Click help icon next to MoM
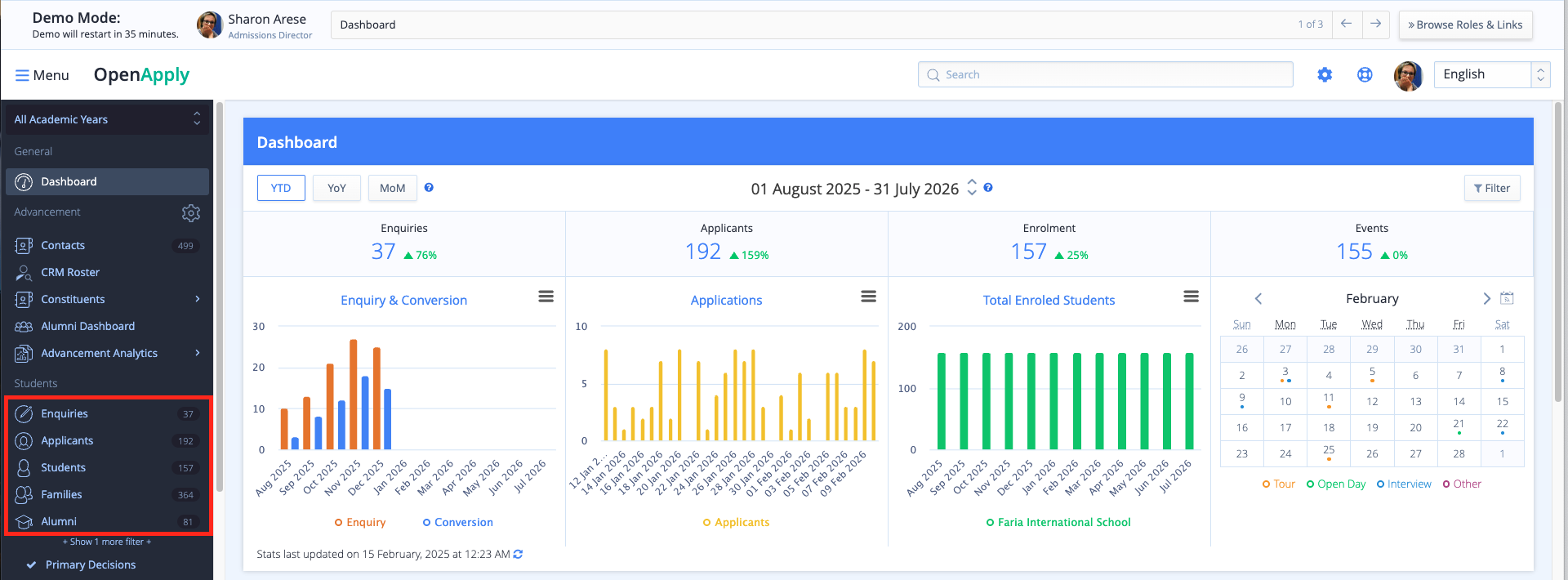Image resolution: width=1568 pixels, height=580 pixels. pyautogui.click(x=429, y=188)
